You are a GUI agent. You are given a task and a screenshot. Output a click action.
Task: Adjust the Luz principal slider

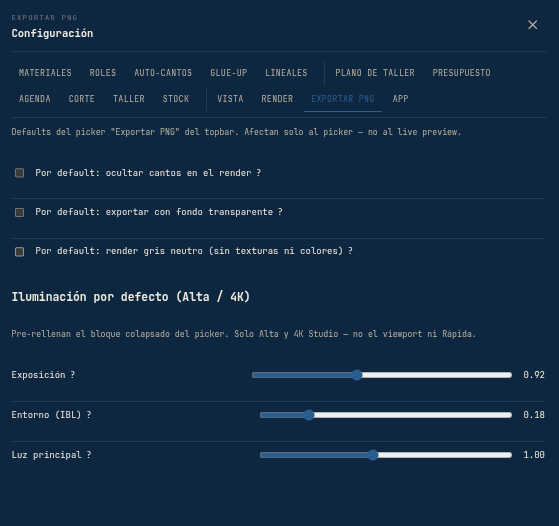click(x=386, y=455)
